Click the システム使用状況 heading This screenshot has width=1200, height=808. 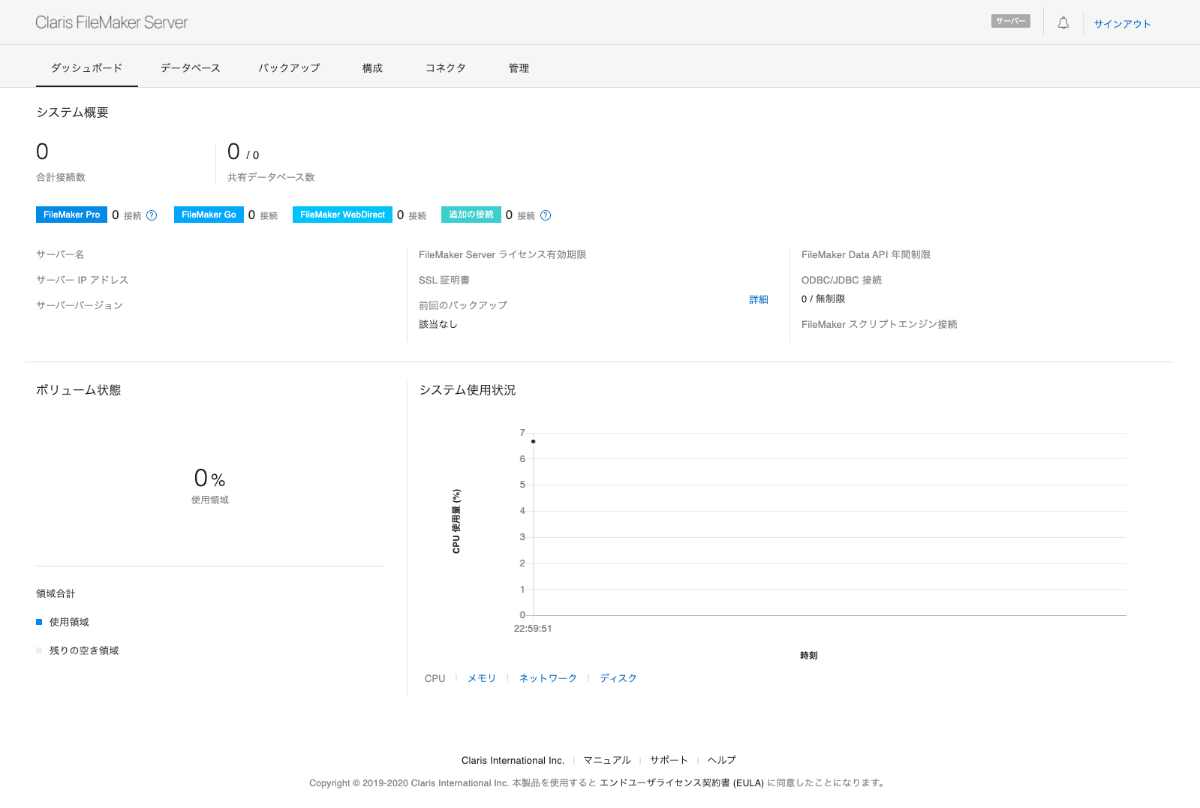pyautogui.click(x=467, y=390)
